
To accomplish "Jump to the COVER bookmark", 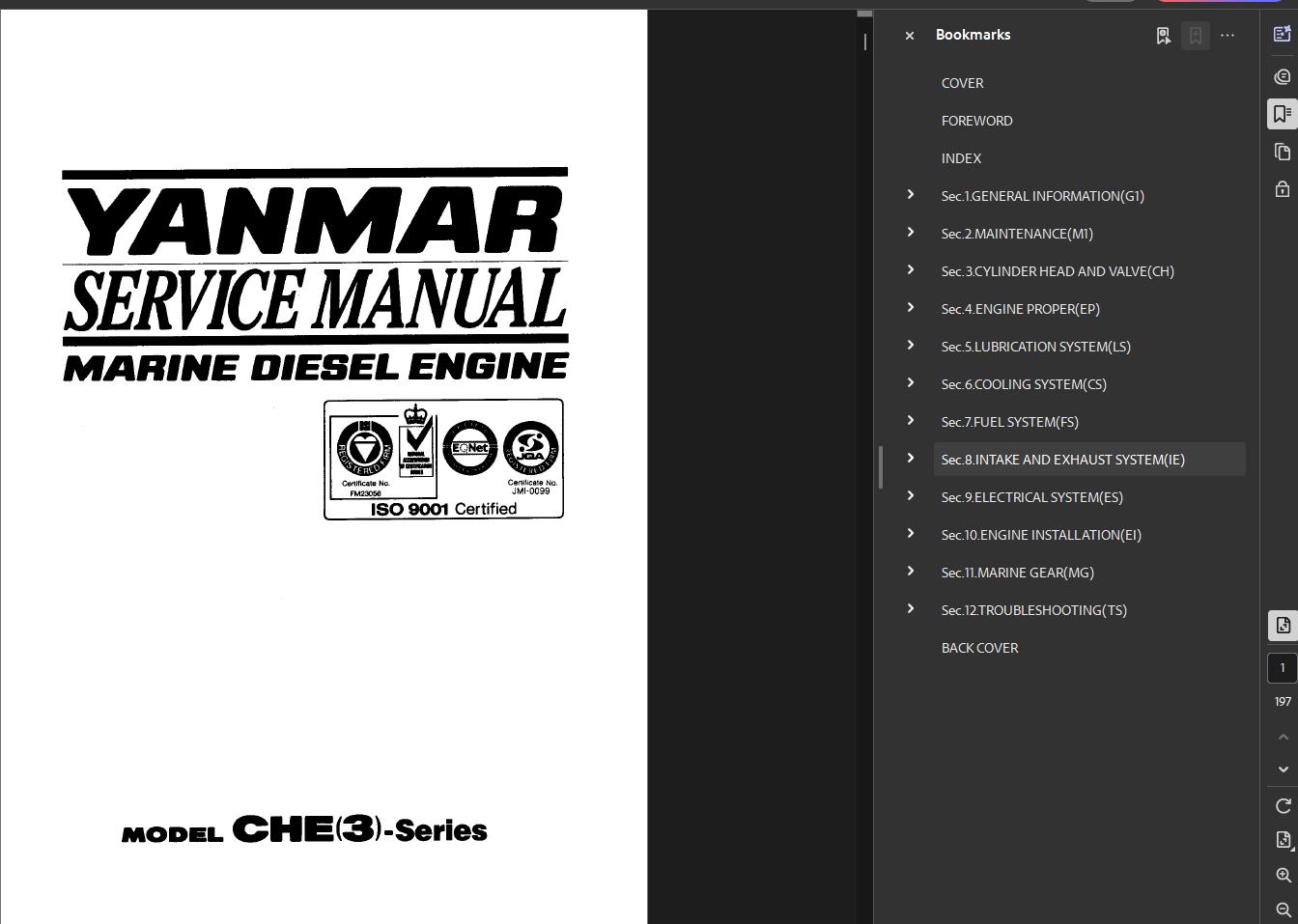I will 963,84.
